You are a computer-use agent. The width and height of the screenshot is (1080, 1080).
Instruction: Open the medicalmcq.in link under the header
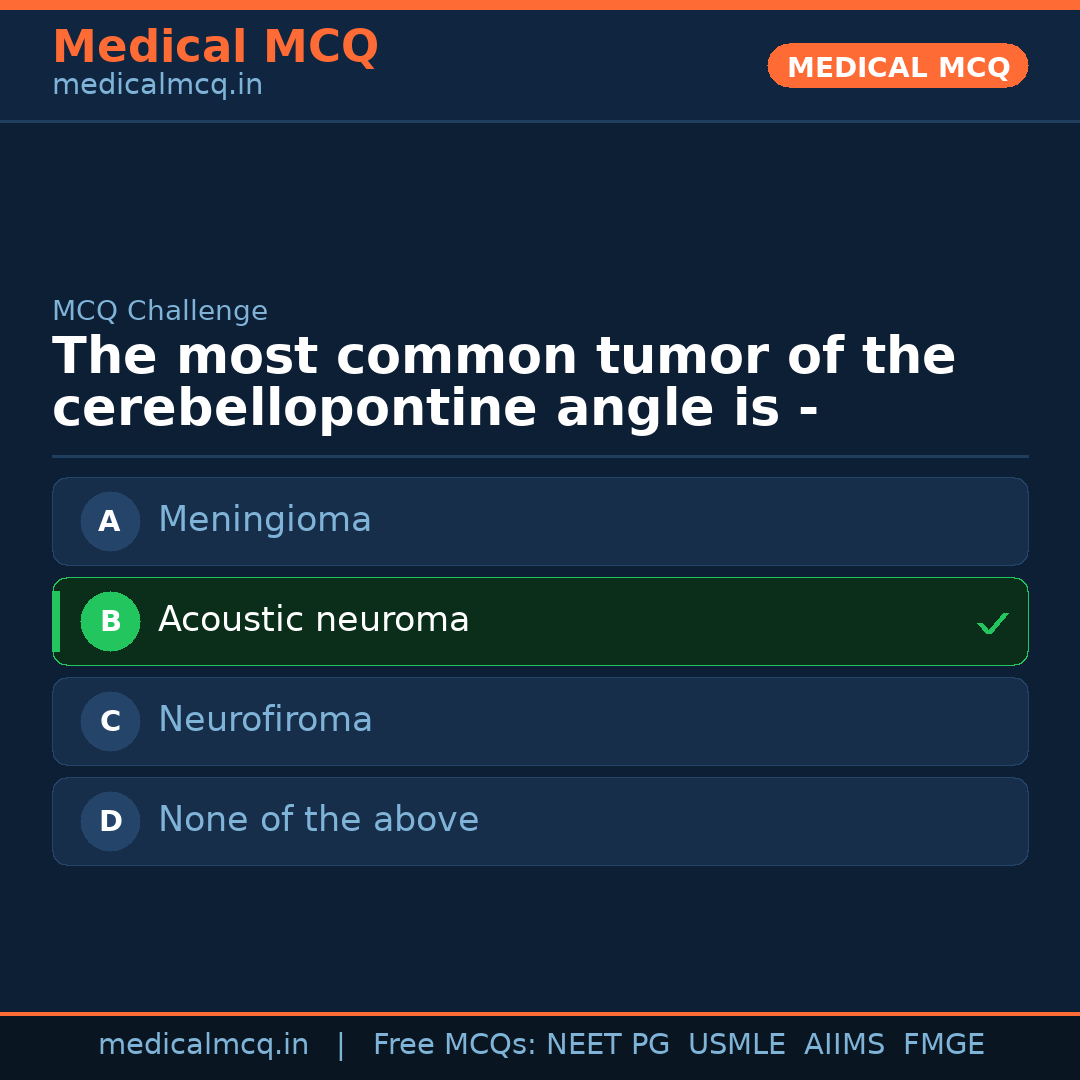pos(156,84)
